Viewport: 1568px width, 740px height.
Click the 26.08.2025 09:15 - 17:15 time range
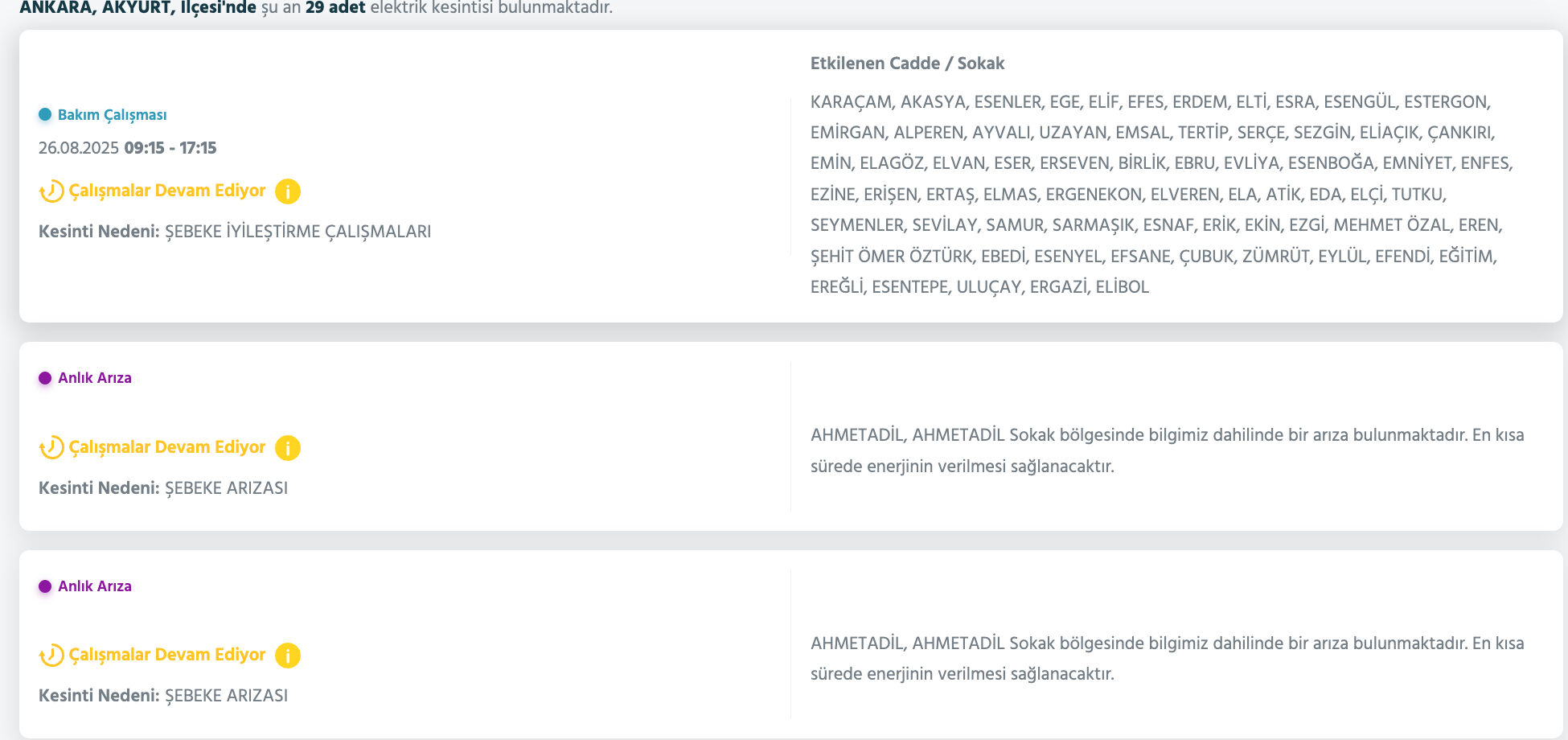coord(128,148)
